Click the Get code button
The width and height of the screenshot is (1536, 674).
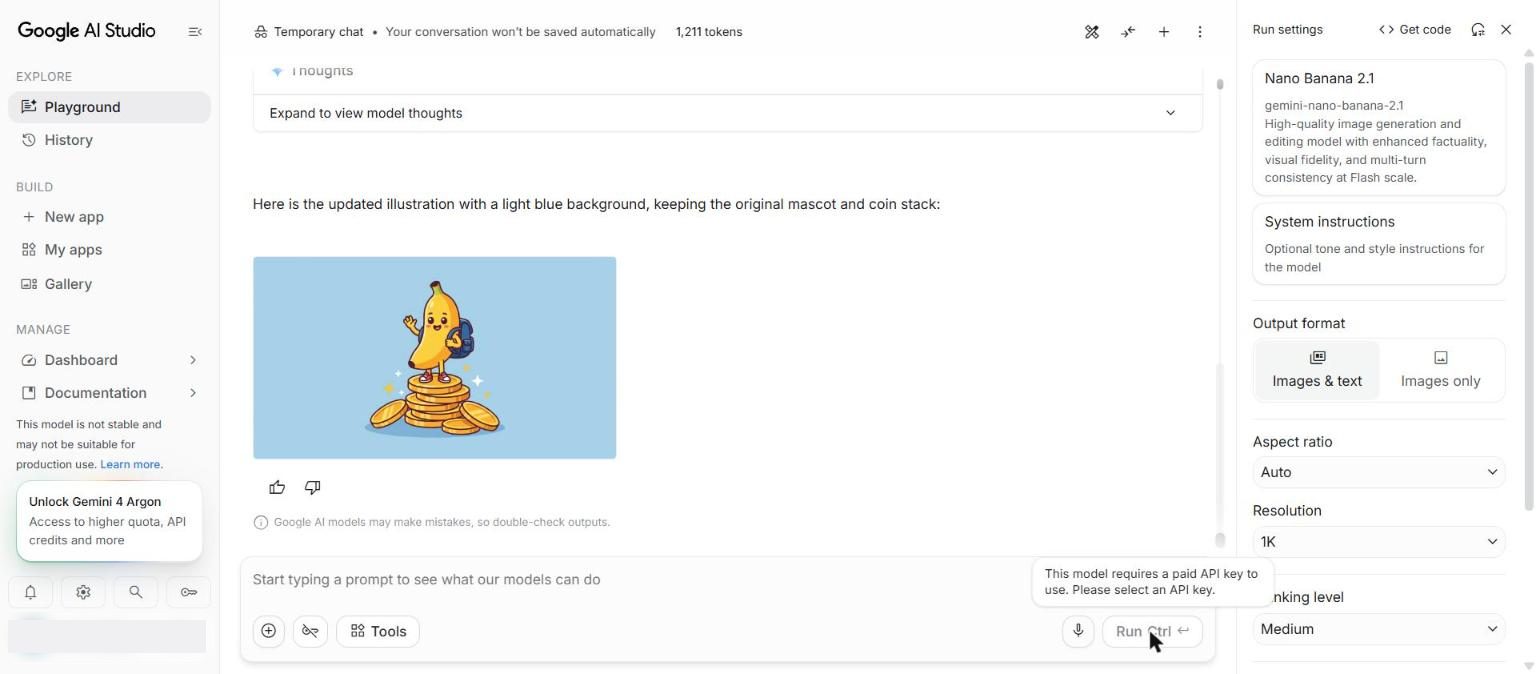1415,30
